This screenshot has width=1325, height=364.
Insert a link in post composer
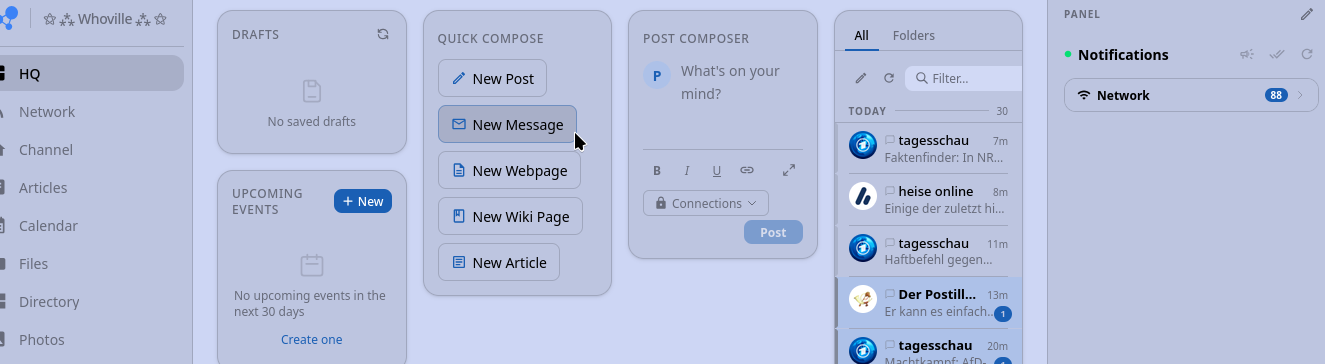[747, 170]
